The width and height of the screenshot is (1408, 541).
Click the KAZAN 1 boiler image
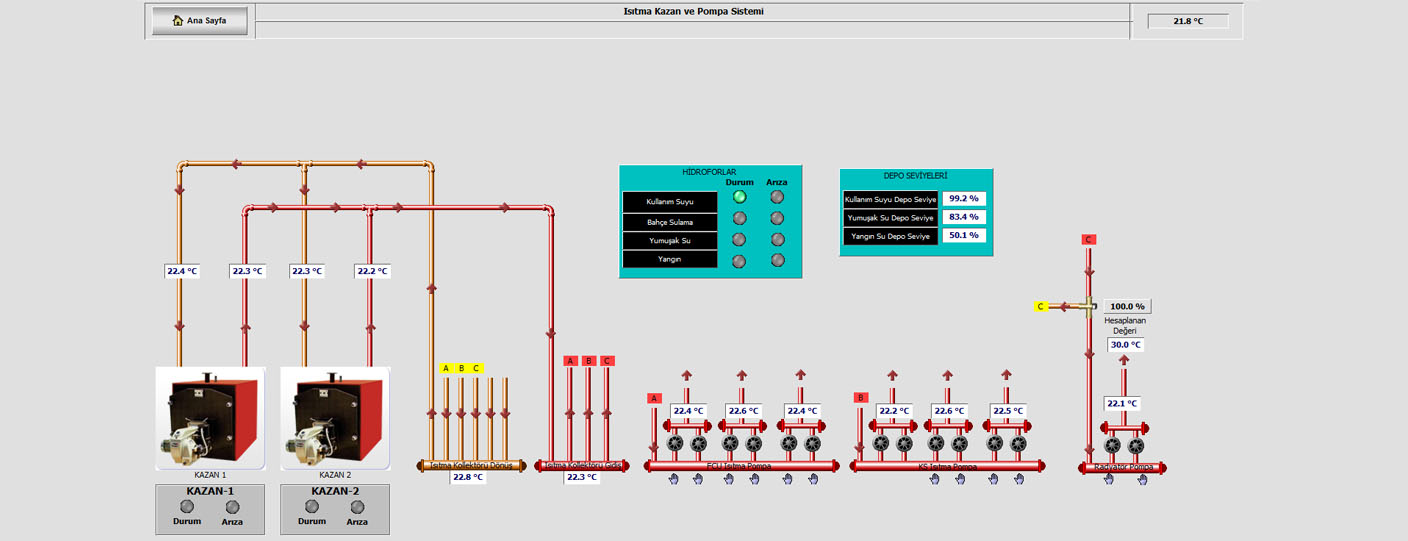coord(210,418)
